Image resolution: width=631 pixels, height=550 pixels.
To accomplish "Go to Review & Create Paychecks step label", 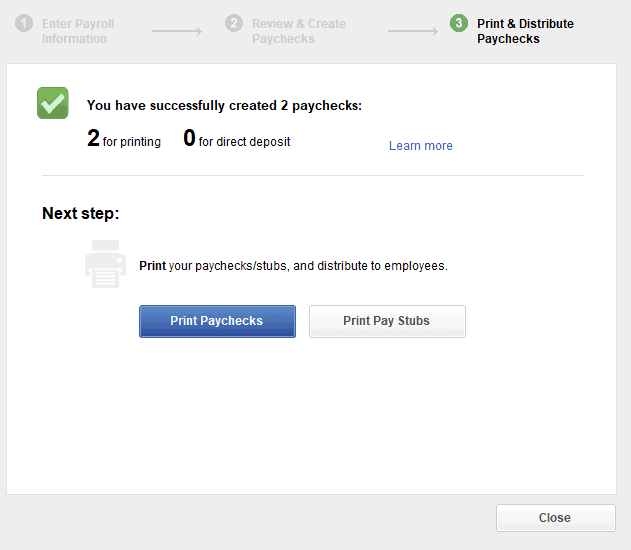I will click(x=299, y=31).
